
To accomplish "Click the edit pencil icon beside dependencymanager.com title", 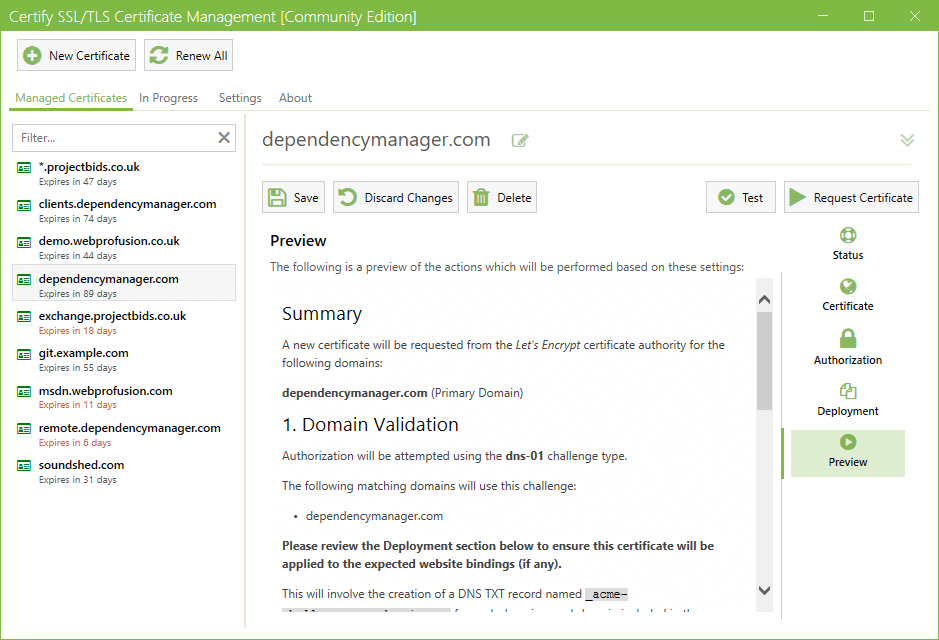I will pyautogui.click(x=520, y=141).
